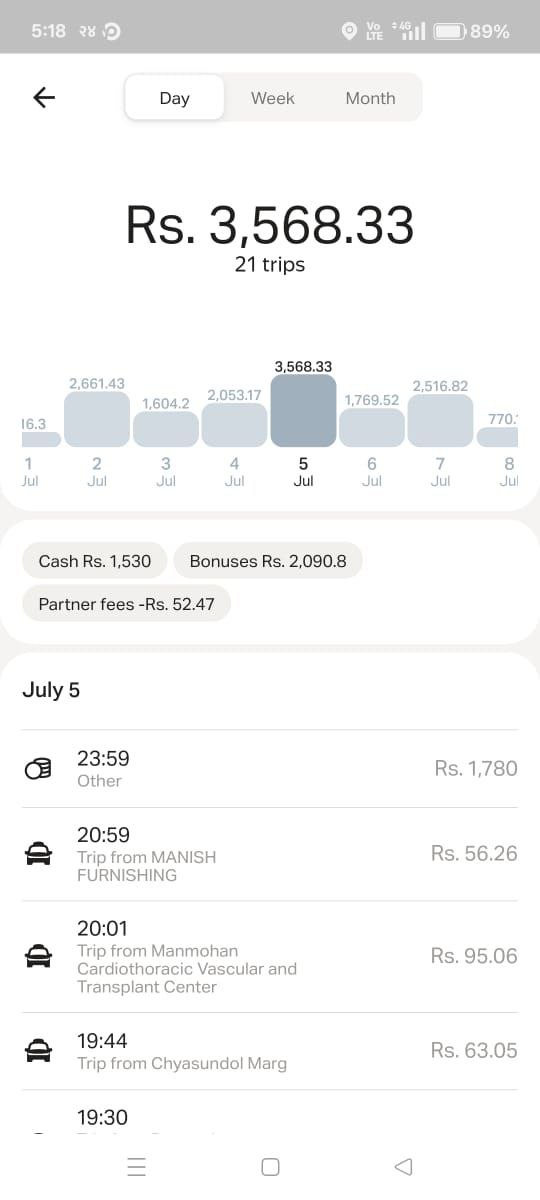The height and width of the screenshot is (1200, 540).
Task: Switch to the Month tab
Action: [370, 98]
